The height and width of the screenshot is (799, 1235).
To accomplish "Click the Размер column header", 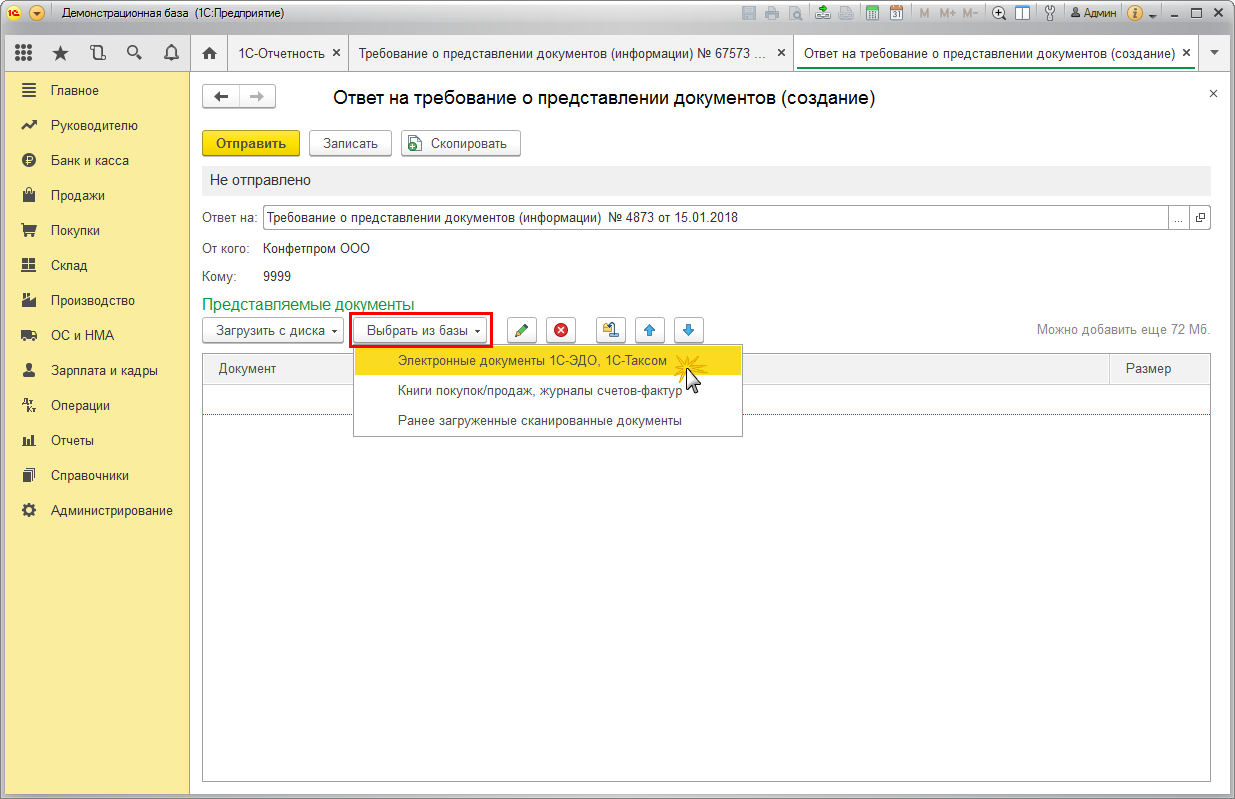I will (1160, 368).
